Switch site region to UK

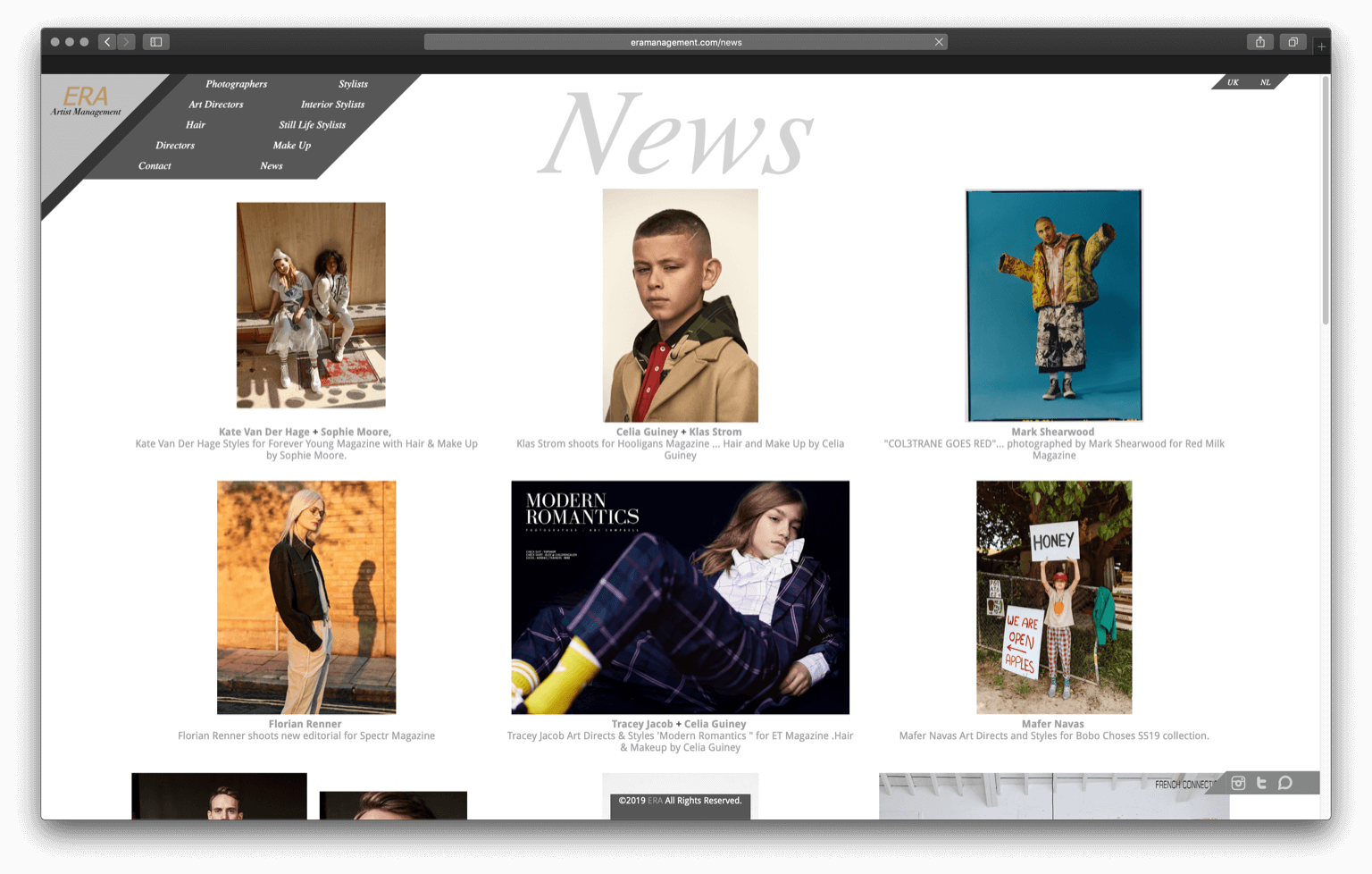click(x=1233, y=82)
